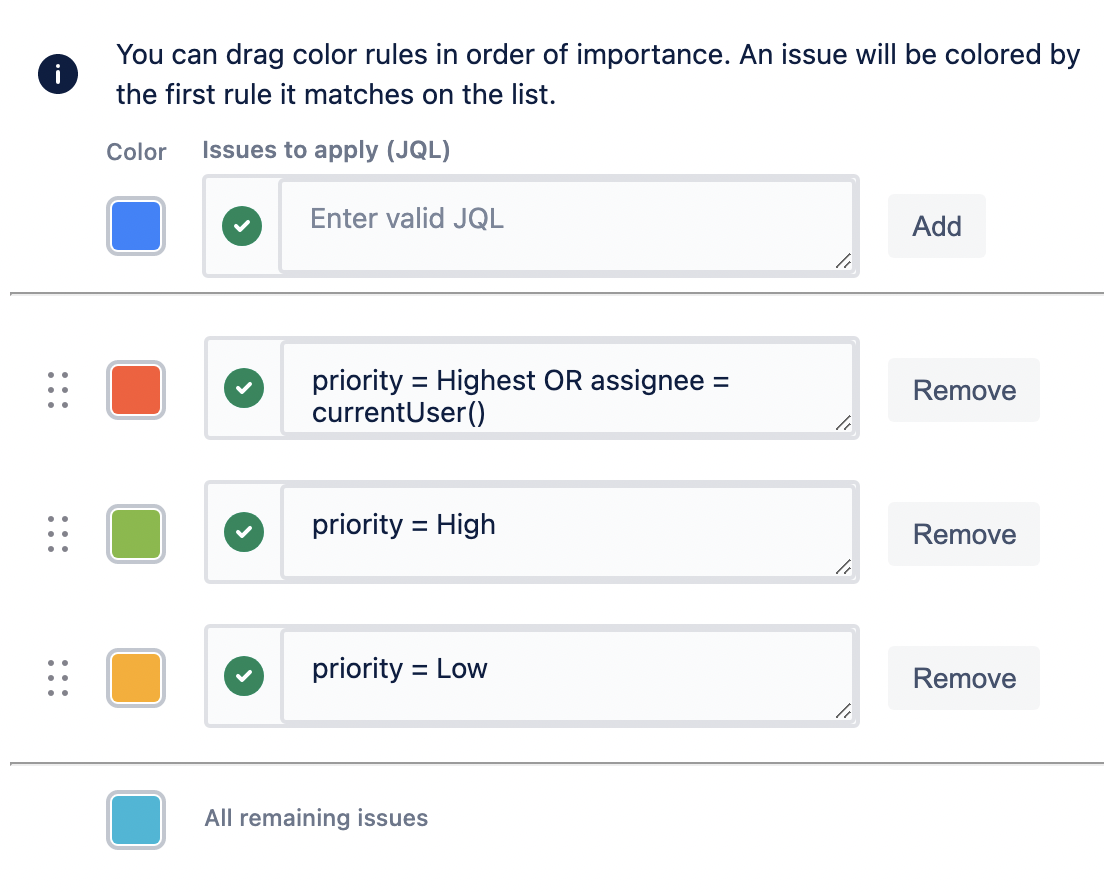Change color for All remaining issues

[x=136, y=820]
